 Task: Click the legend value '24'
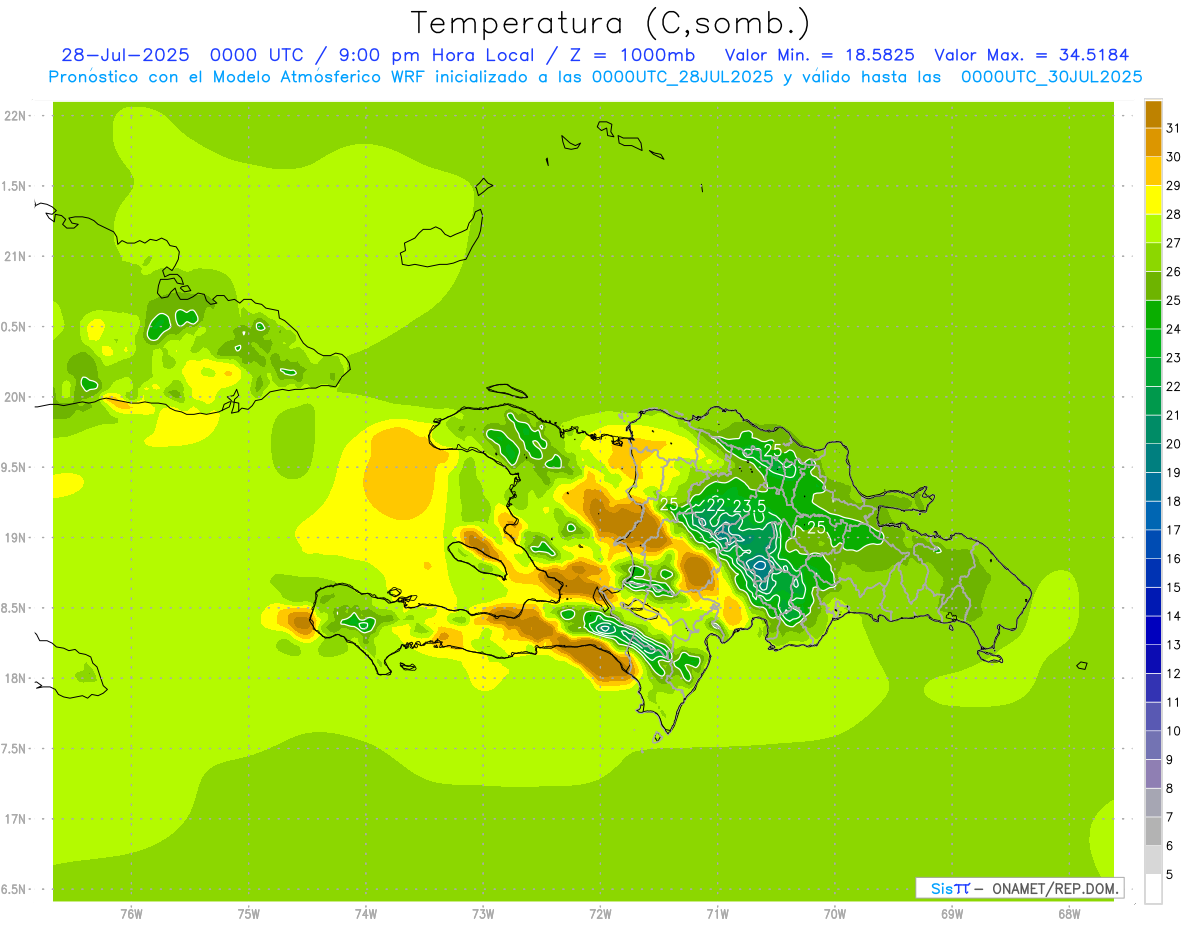coord(1173,329)
